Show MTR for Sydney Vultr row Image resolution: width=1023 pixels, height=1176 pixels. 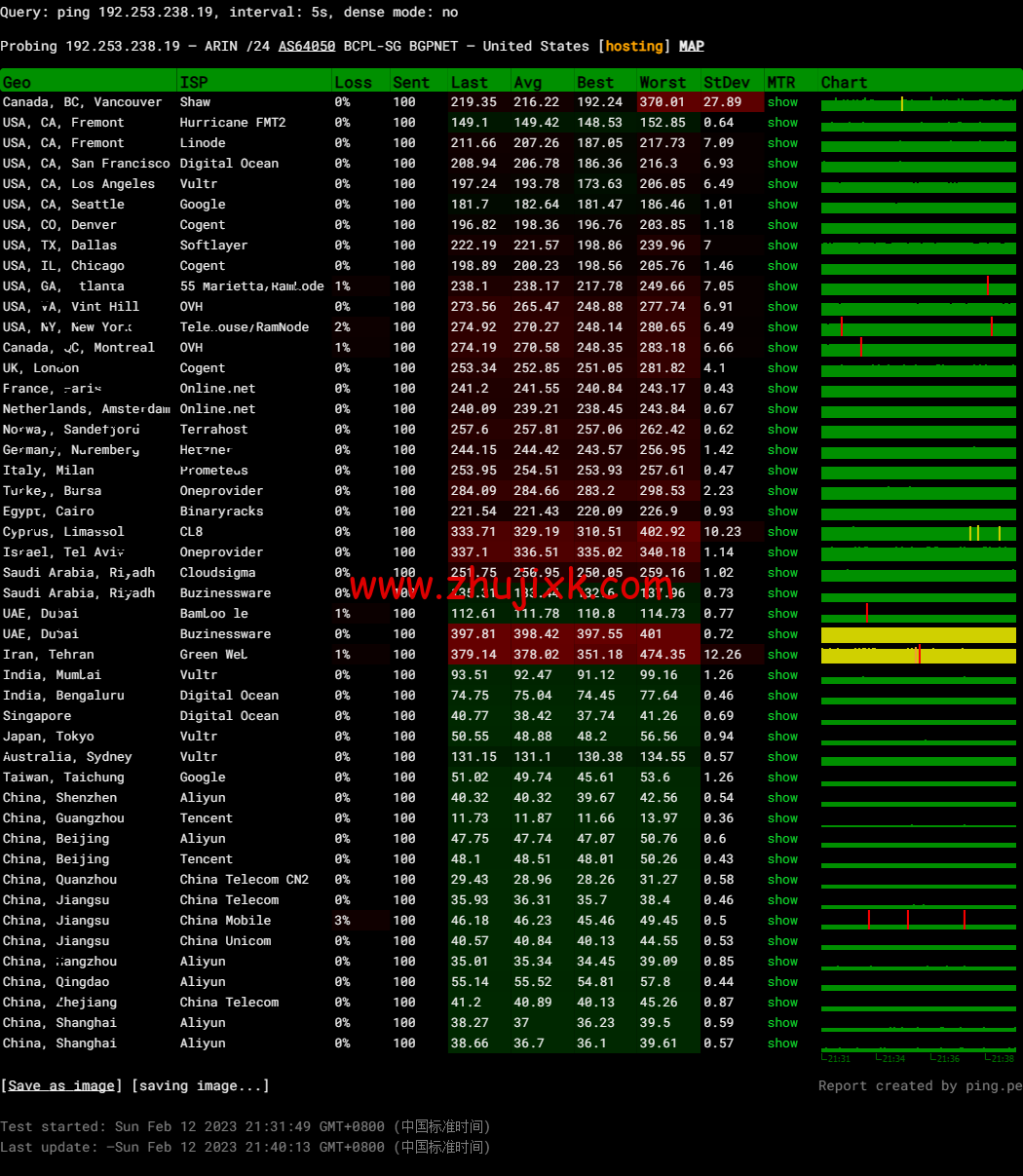pos(781,757)
